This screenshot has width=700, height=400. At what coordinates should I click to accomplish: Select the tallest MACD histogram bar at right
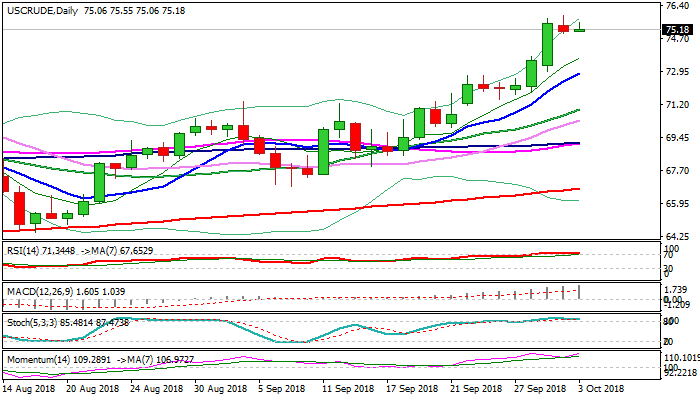[579, 291]
